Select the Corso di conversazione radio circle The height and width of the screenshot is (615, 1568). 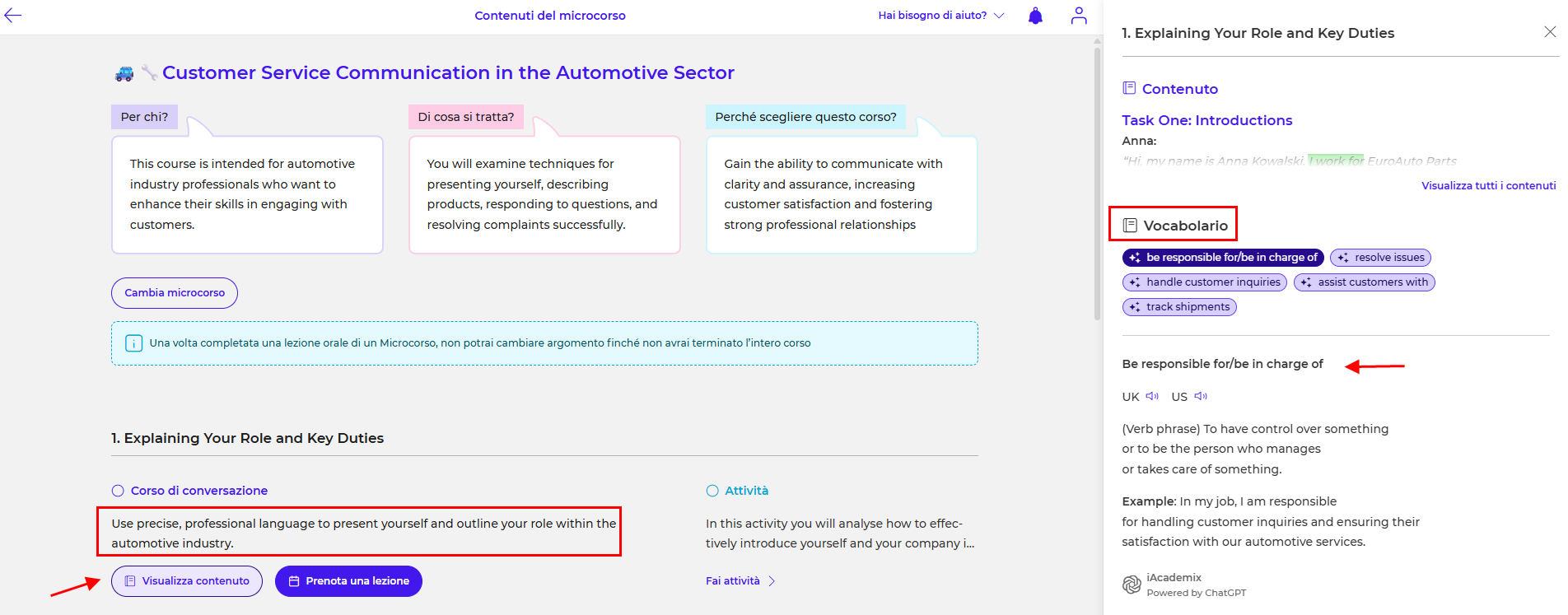pyautogui.click(x=118, y=491)
